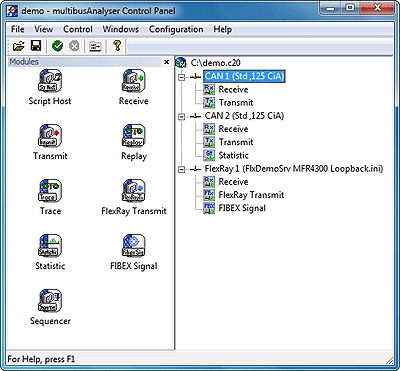The height and width of the screenshot is (371, 400).
Task: Click the open folder toolbar icon
Action: point(19,46)
